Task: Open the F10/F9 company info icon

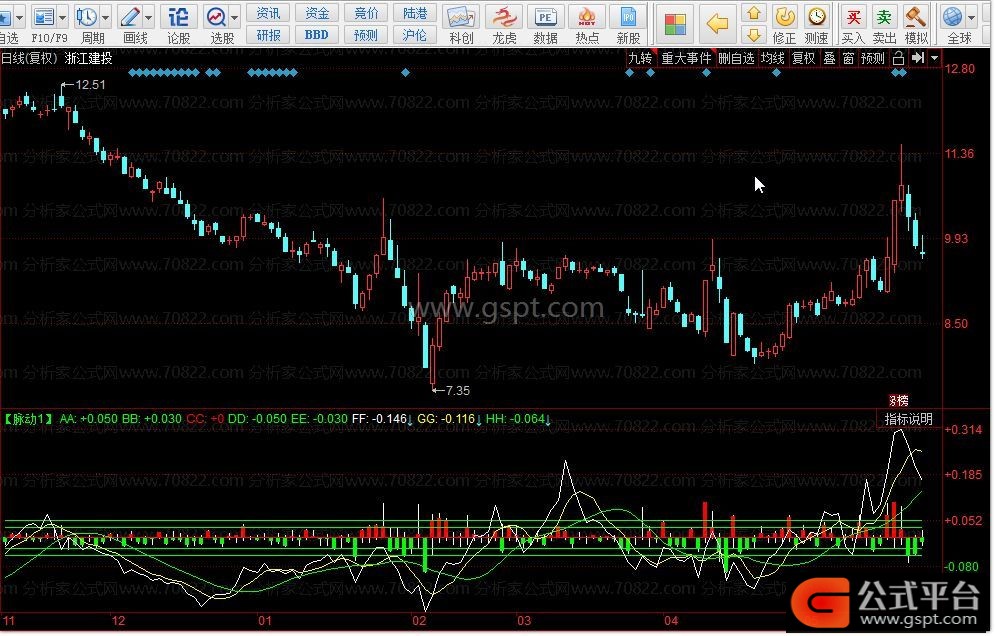Action: point(43,17)
